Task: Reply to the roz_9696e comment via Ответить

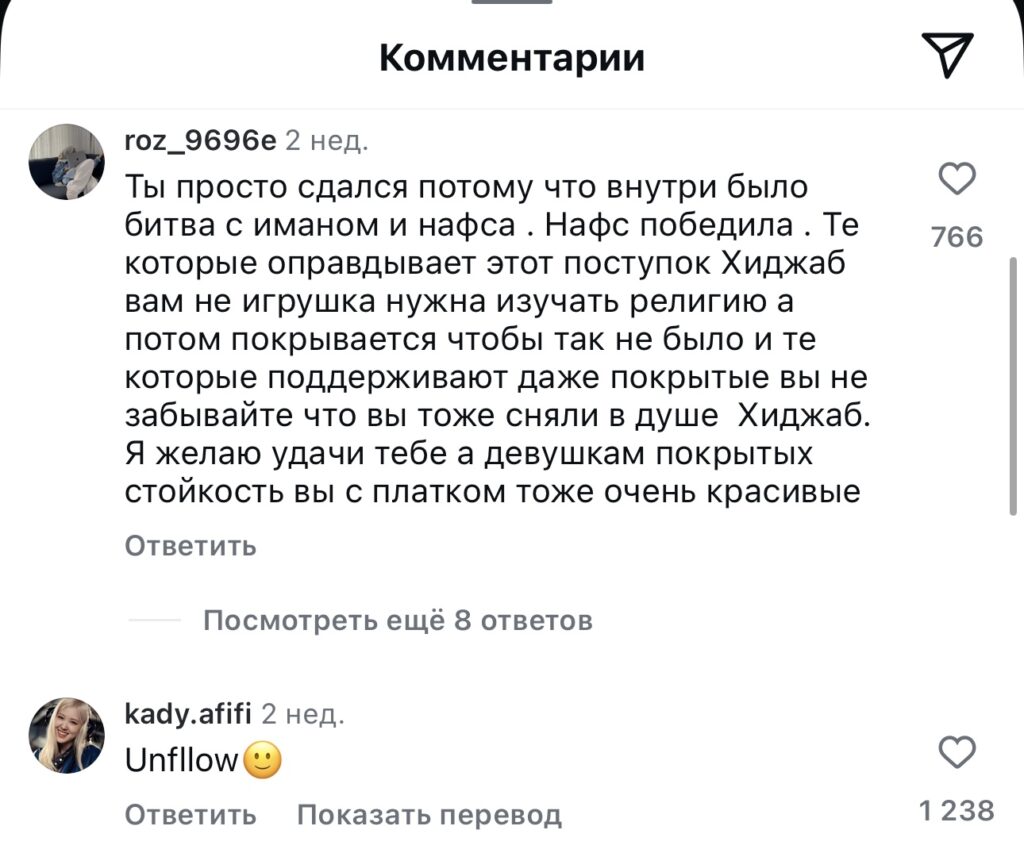Action: pyautogui.click(x=190, y=546)
